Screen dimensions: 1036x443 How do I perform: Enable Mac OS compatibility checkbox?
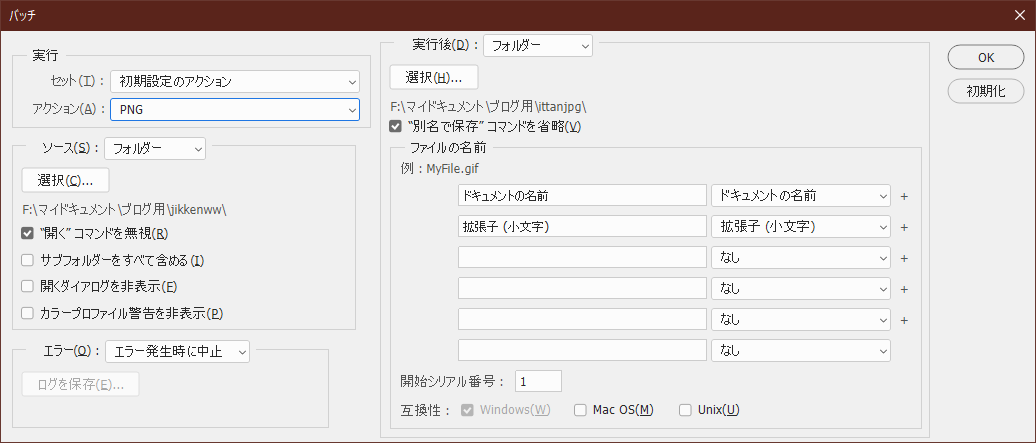coord(580,410)
